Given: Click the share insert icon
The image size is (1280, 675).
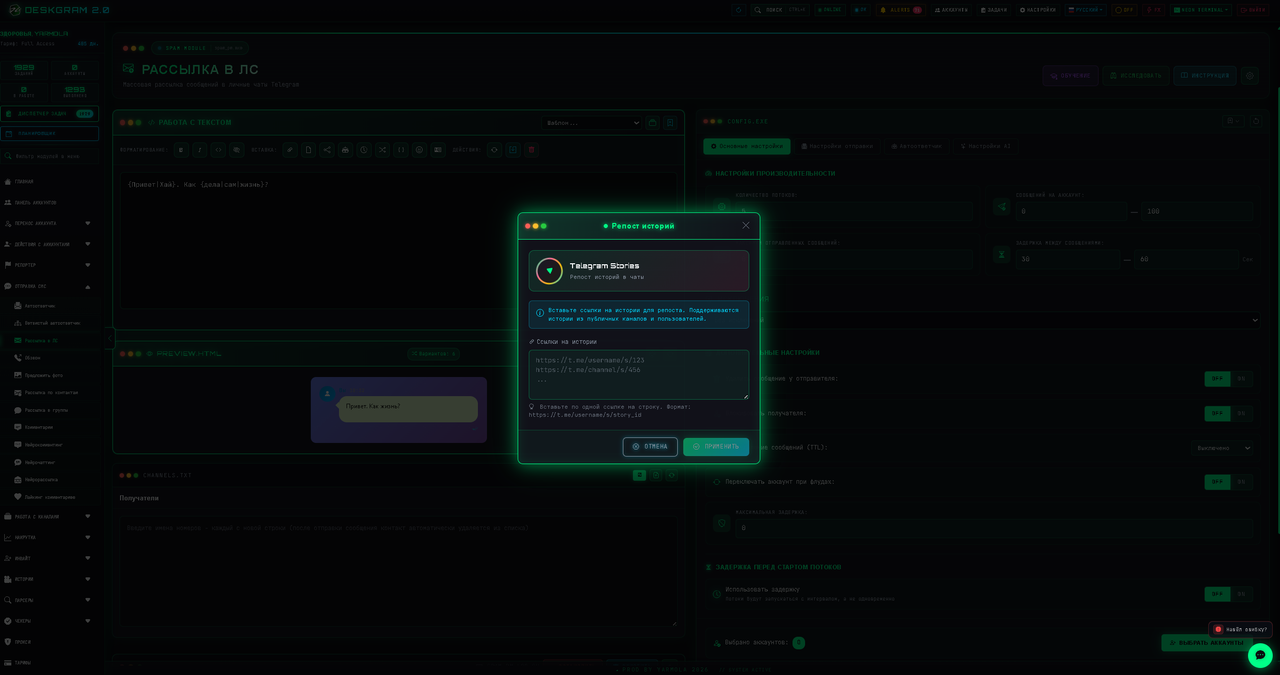Looking at the screenshot, I should click(x=327, y=150).
